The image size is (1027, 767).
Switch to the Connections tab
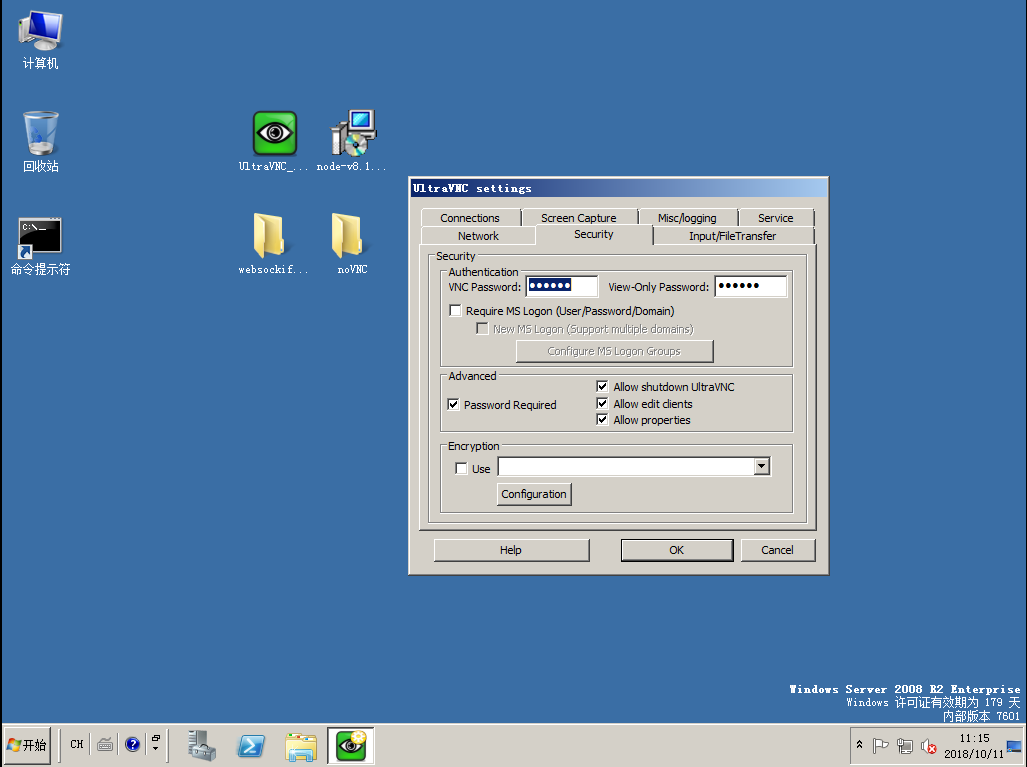point(470,217)
